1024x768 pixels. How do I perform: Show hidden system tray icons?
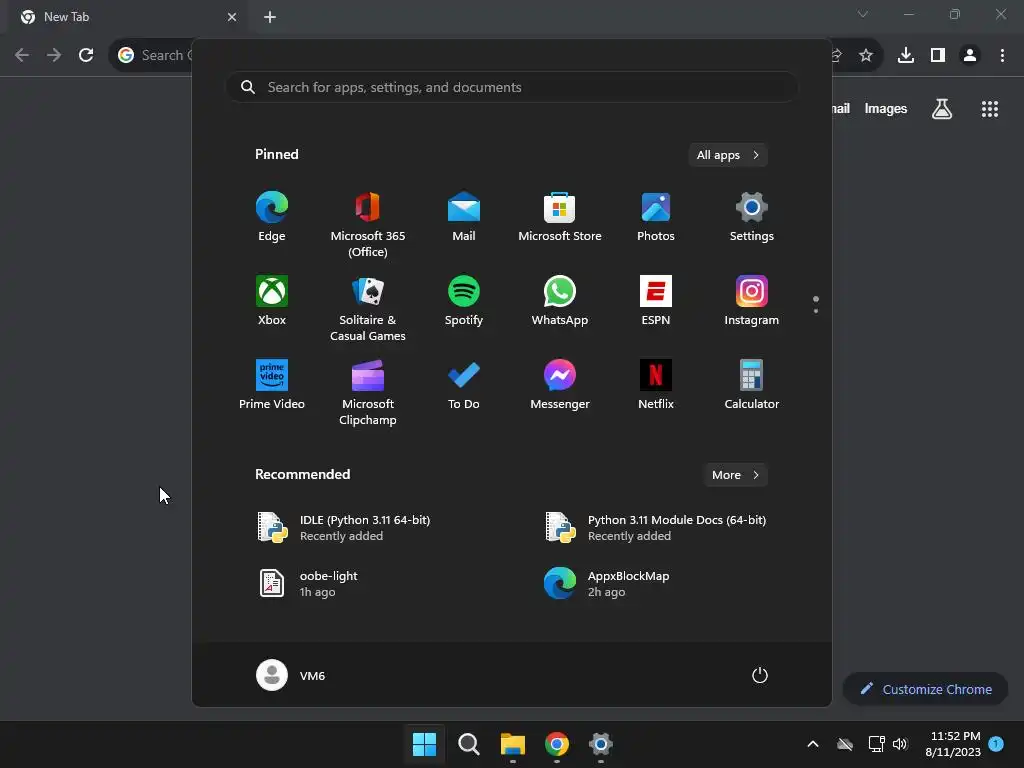click(x=813, y=744)
